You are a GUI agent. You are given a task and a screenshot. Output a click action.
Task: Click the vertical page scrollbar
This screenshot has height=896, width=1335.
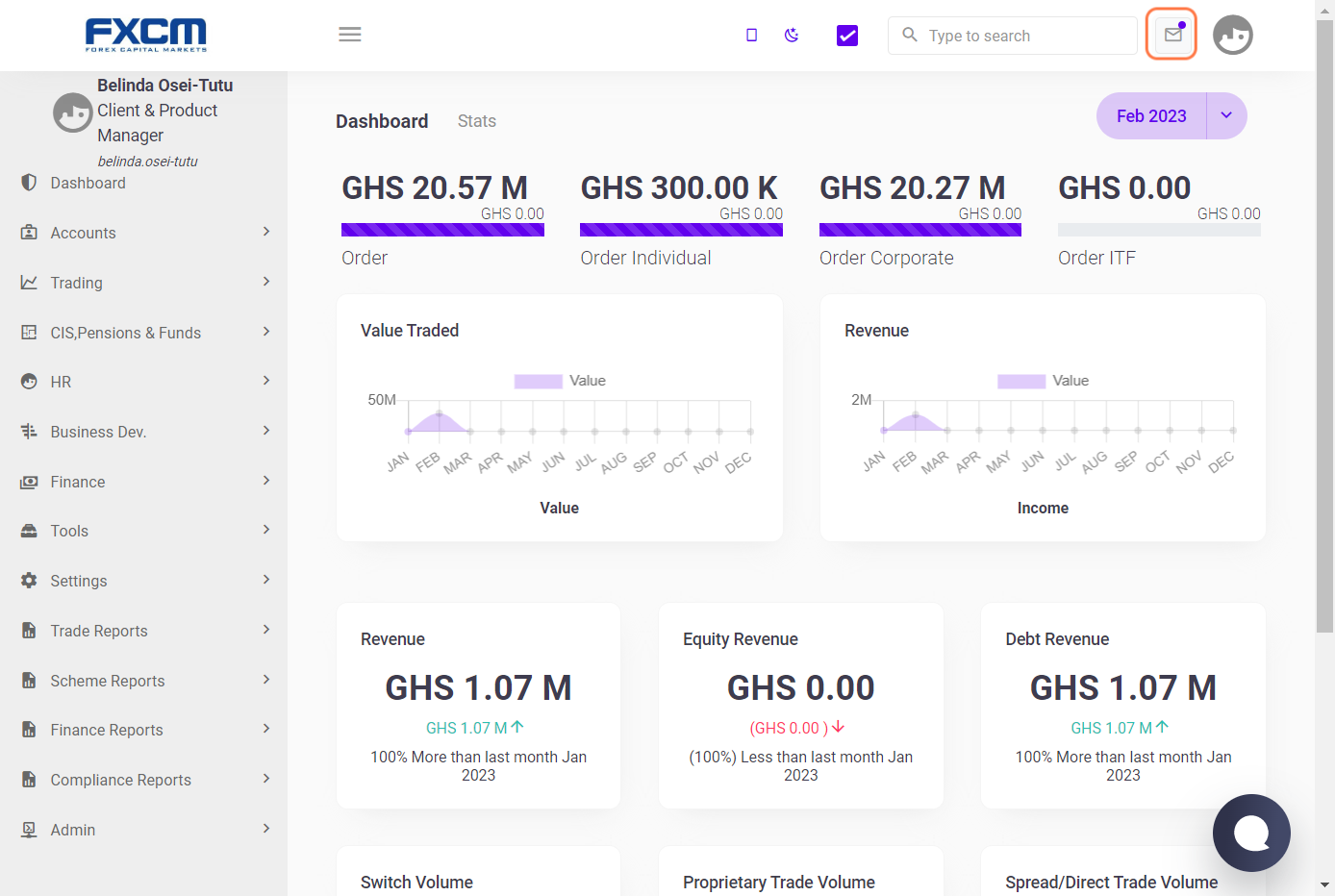[1325, 327]
